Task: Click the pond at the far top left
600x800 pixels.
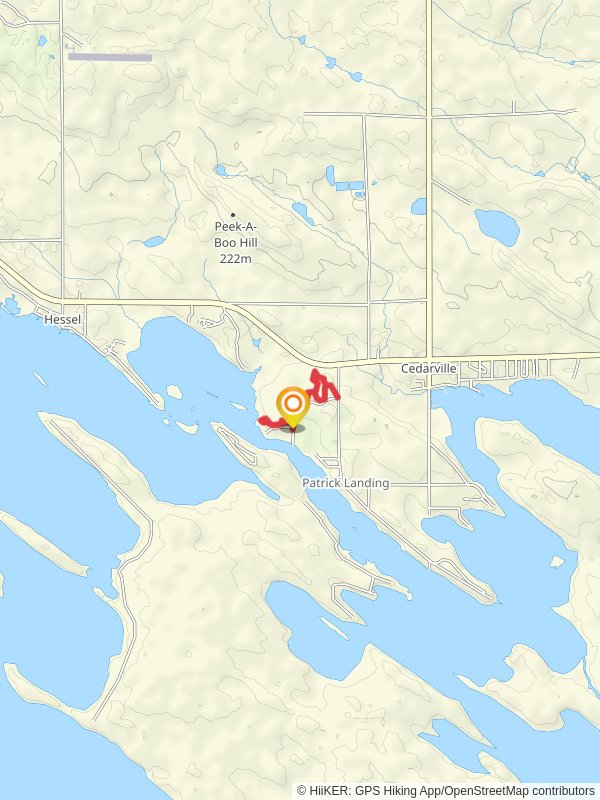Action: click(x=42, y=40)
